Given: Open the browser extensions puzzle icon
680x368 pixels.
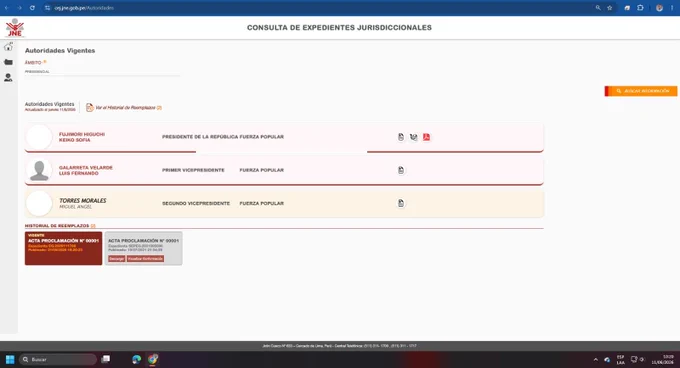Looking at the screenshot, I should click(640, 8).
